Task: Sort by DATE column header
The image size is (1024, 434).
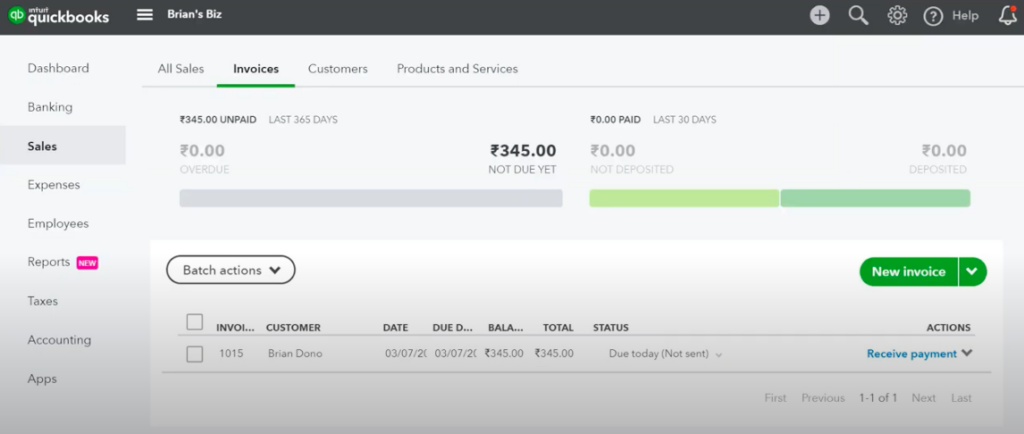Action: (x=395, y=328)
